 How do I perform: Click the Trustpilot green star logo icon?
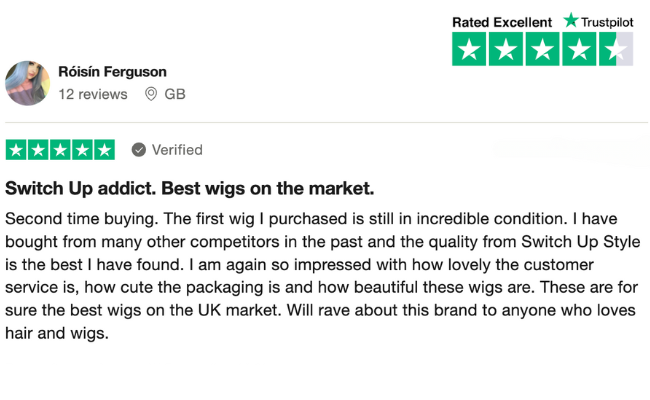click(x=571, y=20)
